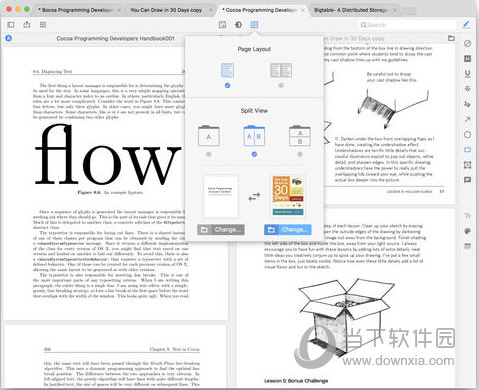Select the freehand scribble tool
Image resolution: width=479 pixels, height=390 pixels.
[467, 104]
